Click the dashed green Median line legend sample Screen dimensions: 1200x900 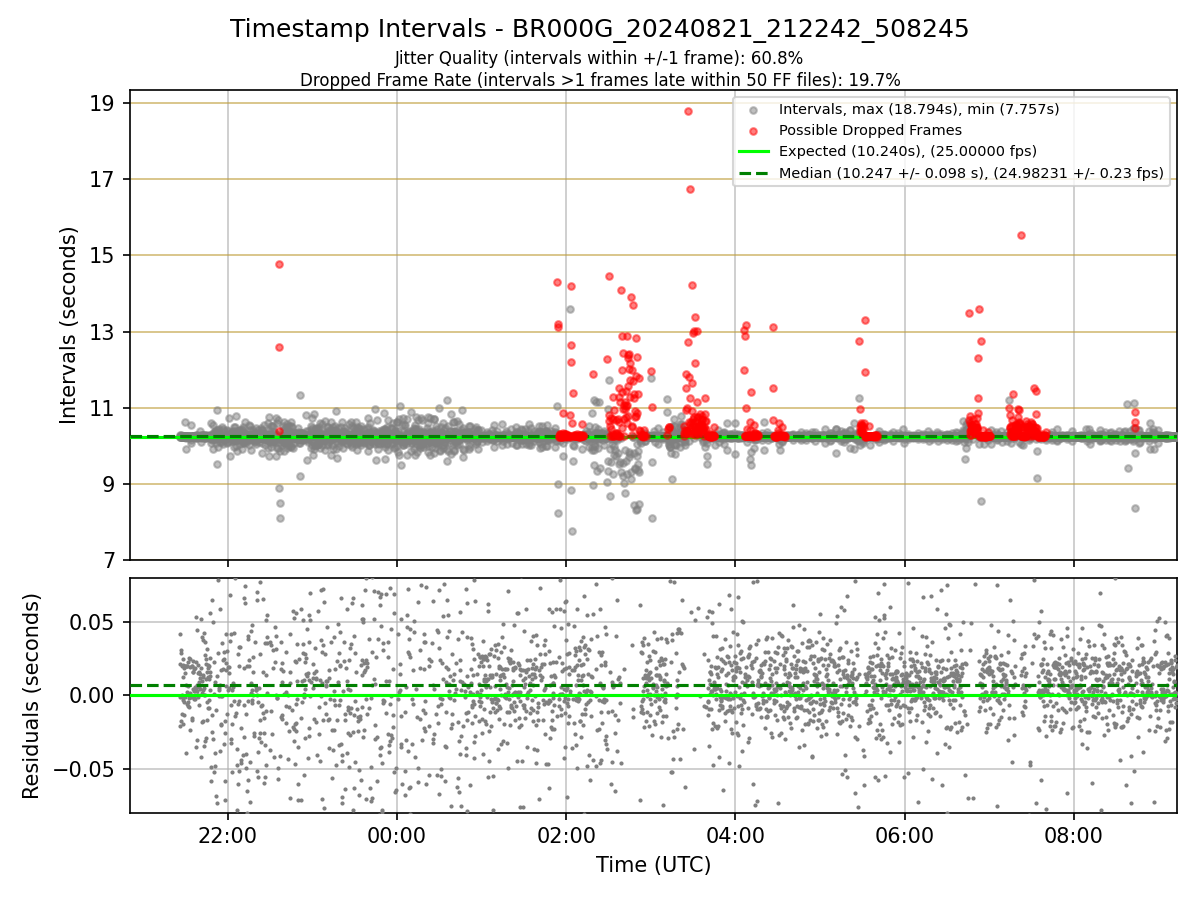click(x=754, y=174)
